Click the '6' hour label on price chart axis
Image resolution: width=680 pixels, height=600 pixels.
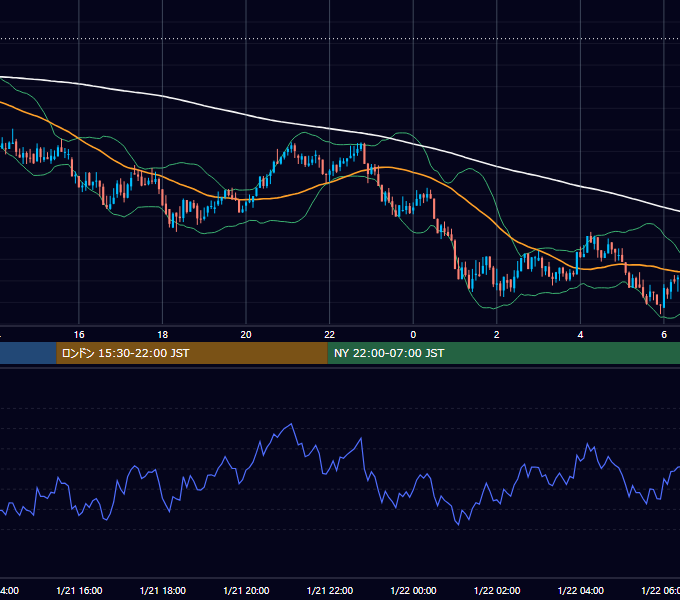[x=664, y=335]
